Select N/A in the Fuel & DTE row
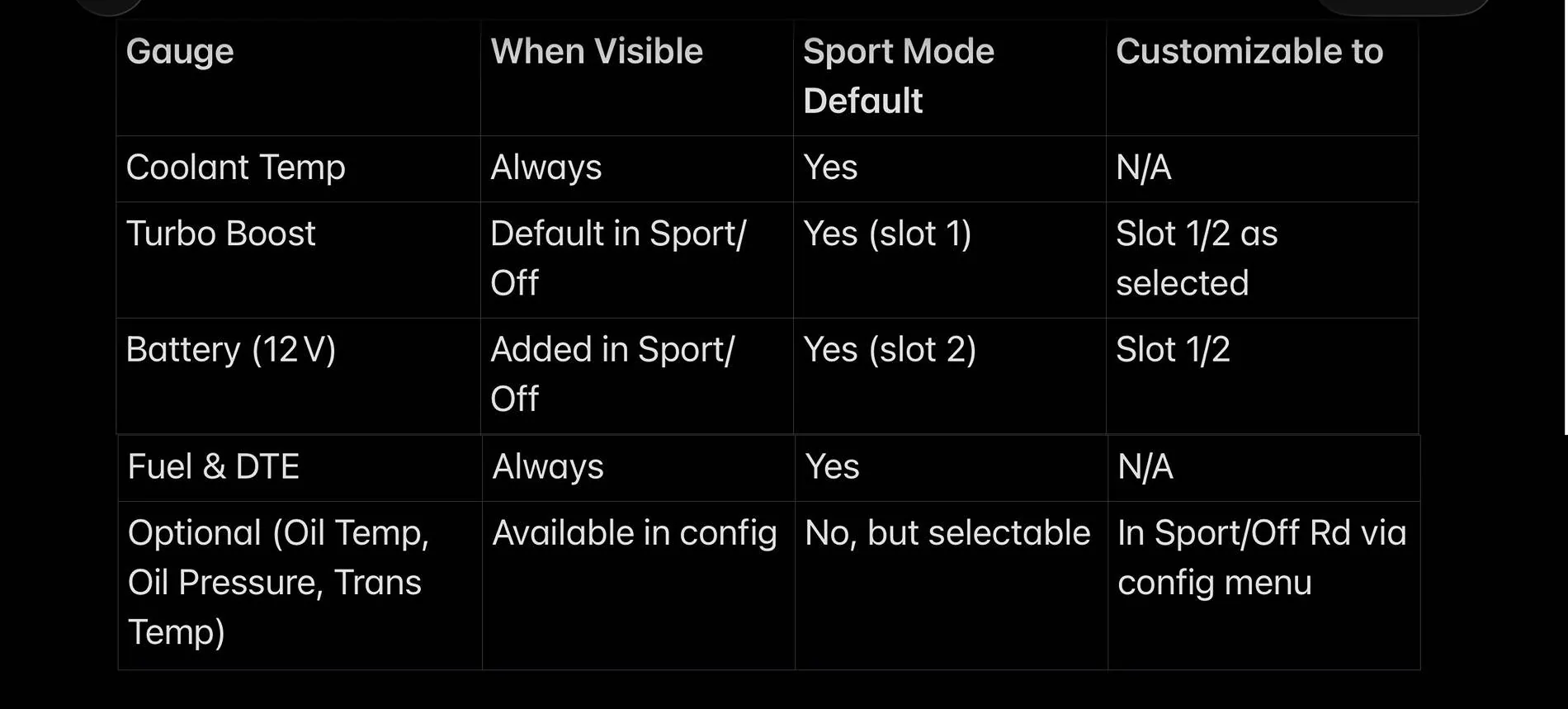1568x709 pixels. click(1145, 467)
